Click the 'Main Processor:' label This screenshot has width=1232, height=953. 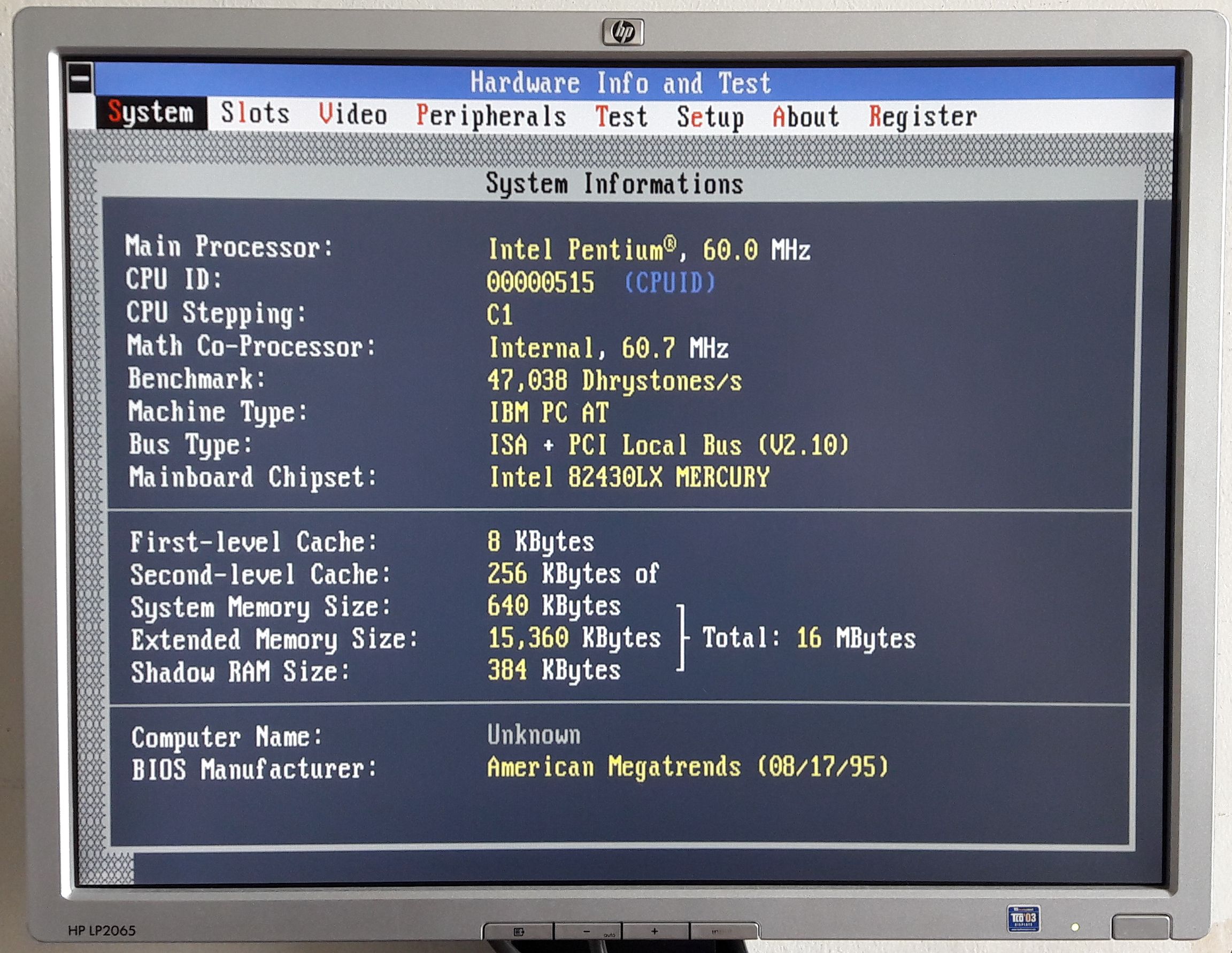229,247
